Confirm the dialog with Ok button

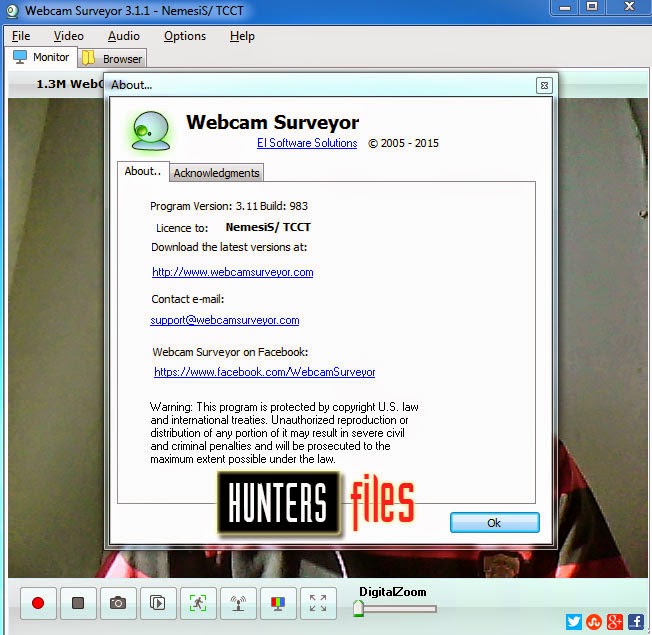494,523
